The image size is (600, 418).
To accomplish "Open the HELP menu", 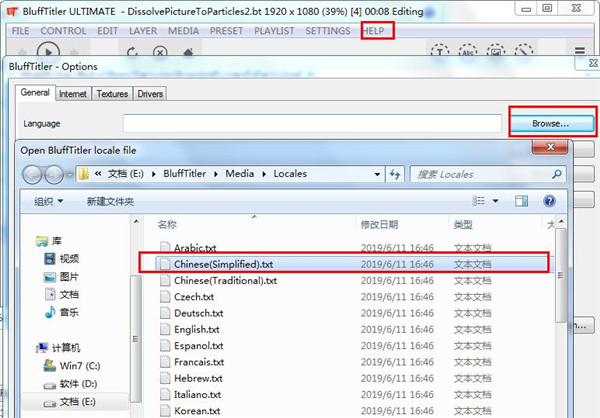I will pos(373,31).
